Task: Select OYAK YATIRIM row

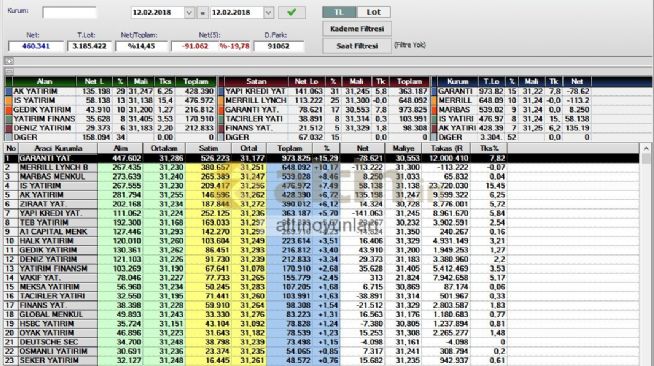Action: [x=321, y=333]
